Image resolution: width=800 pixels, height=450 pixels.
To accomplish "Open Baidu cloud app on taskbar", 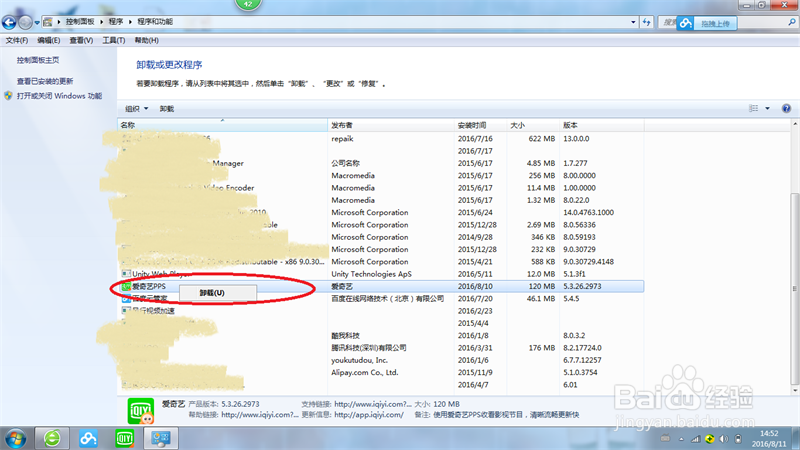I will 88,438.
